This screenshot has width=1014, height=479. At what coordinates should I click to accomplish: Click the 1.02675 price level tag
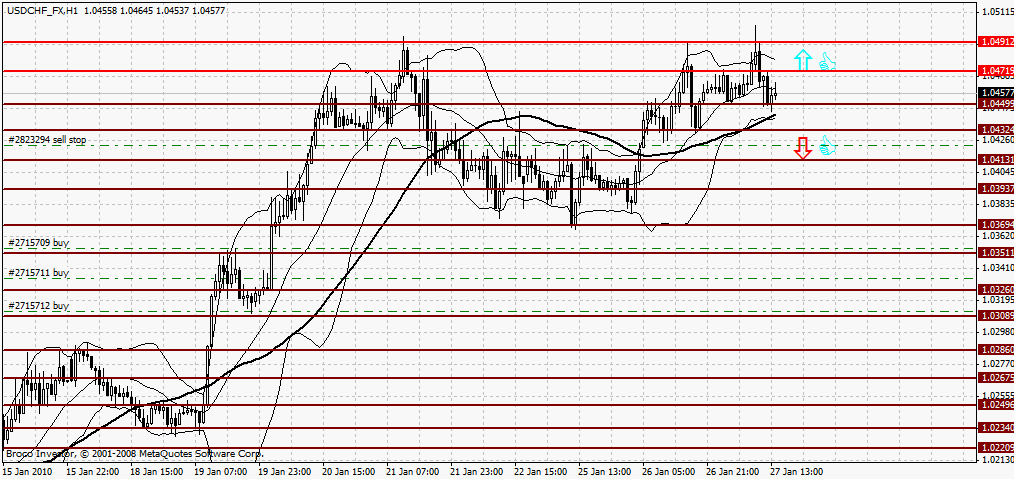click(997, 378)
